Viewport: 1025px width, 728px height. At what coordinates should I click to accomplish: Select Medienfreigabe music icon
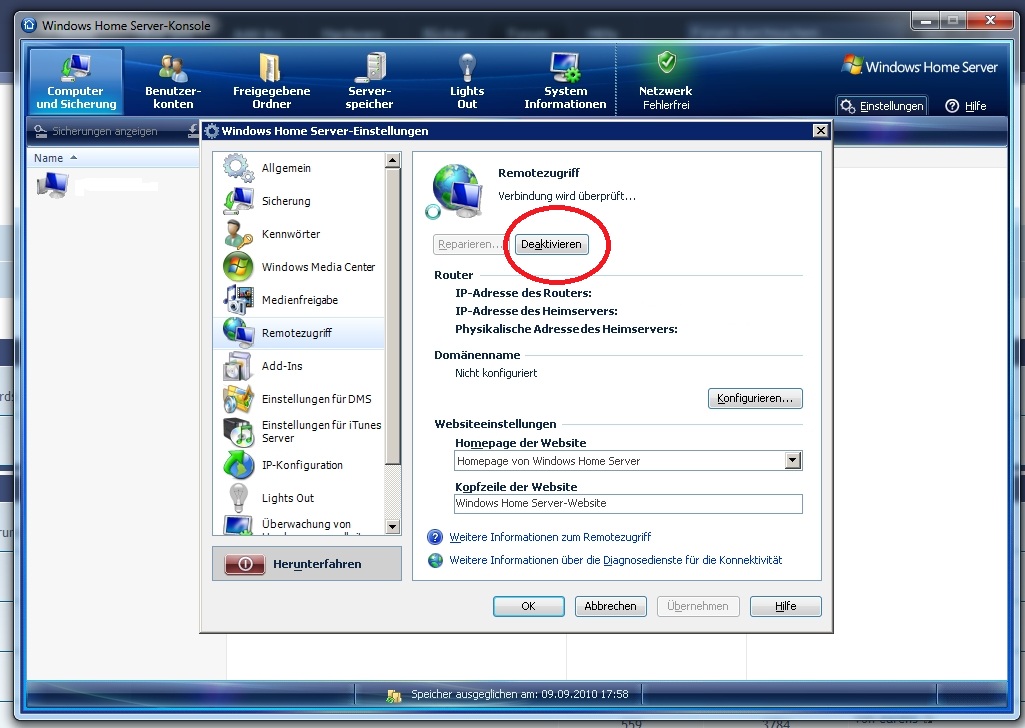[239, 300]
